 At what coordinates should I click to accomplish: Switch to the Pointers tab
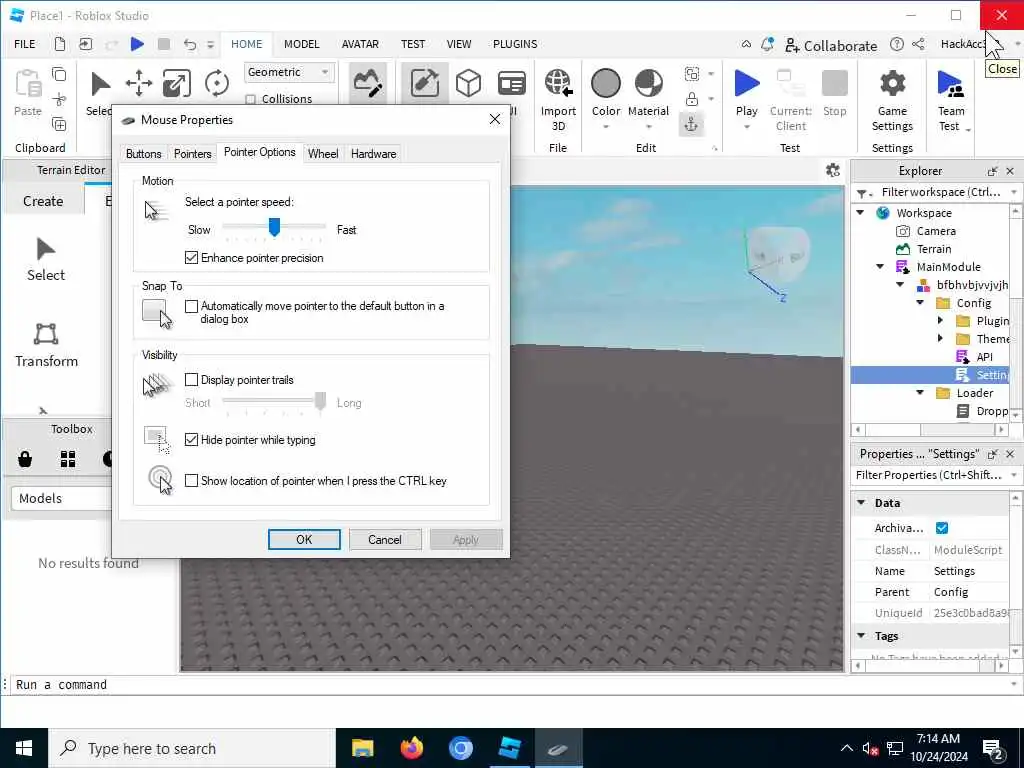click(x=193, y=154)
